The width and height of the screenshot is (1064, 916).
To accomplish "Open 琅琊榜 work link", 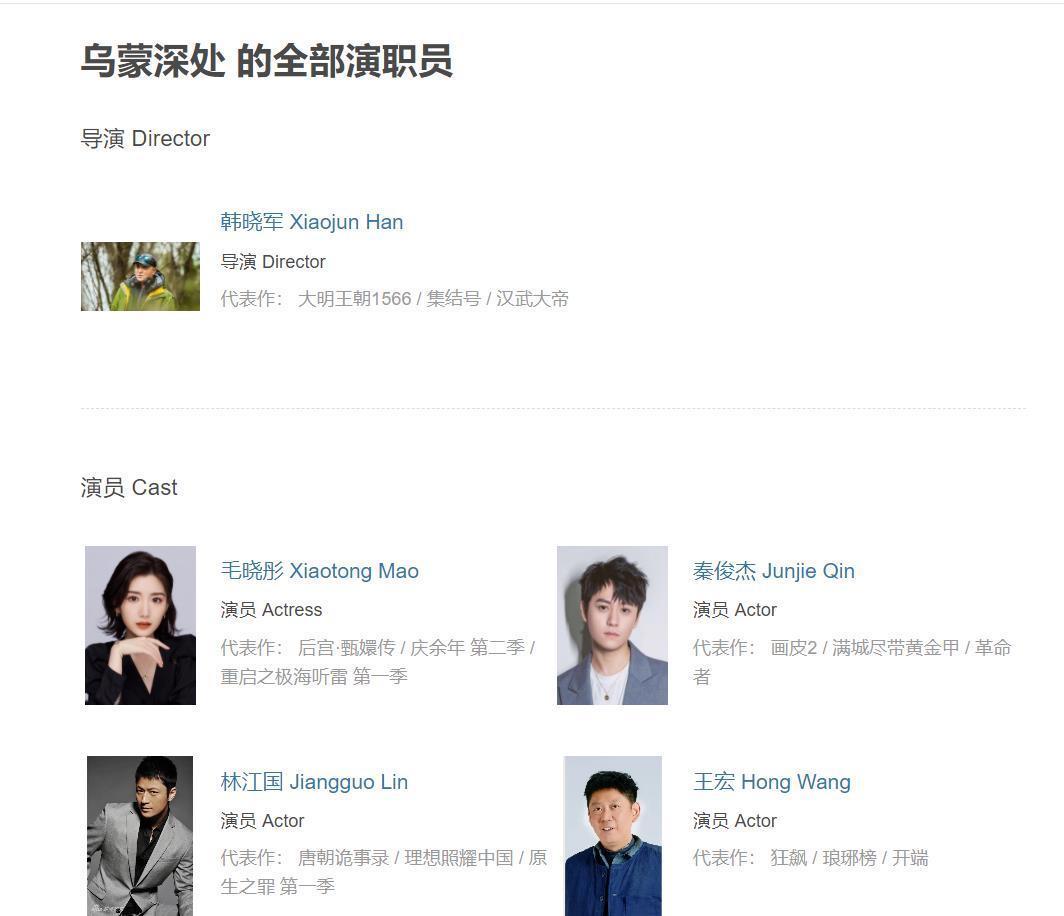I will [x=850, y=858].
